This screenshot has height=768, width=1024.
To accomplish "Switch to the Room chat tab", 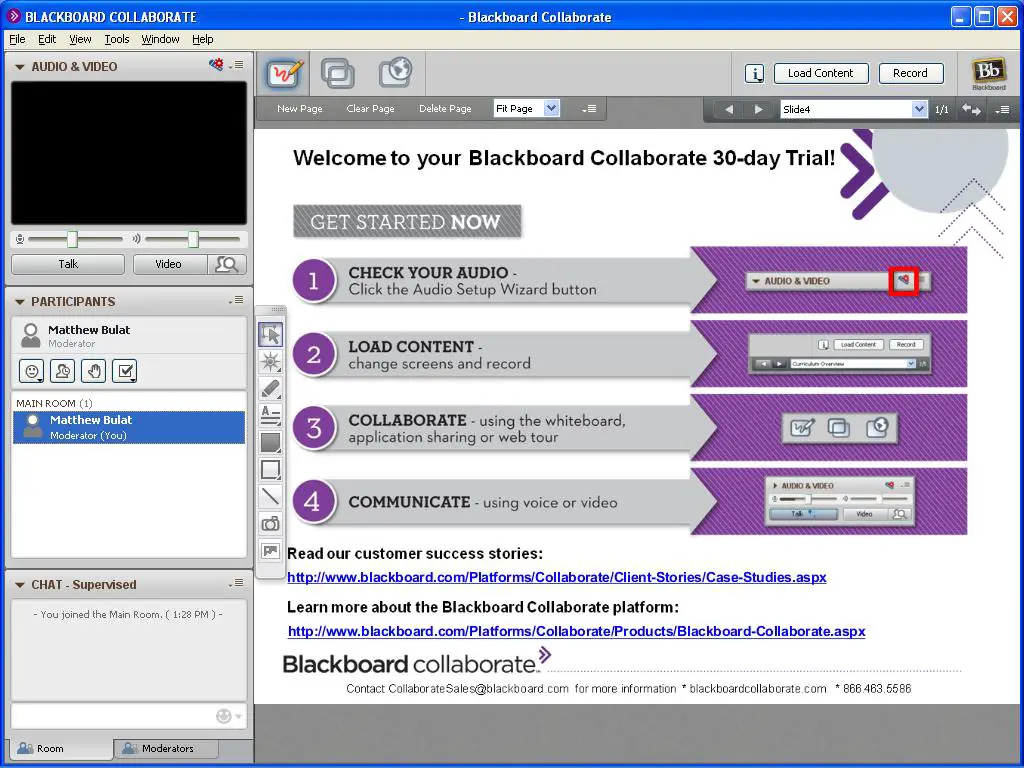I will tap(60, 748).
